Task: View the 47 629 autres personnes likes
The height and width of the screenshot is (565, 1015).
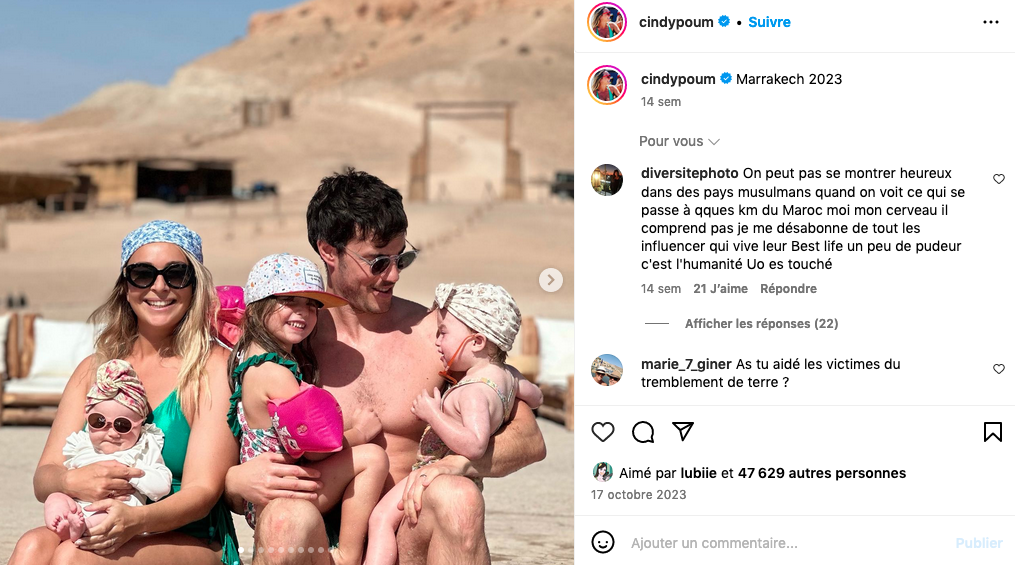Action: (x=821, y=473)
